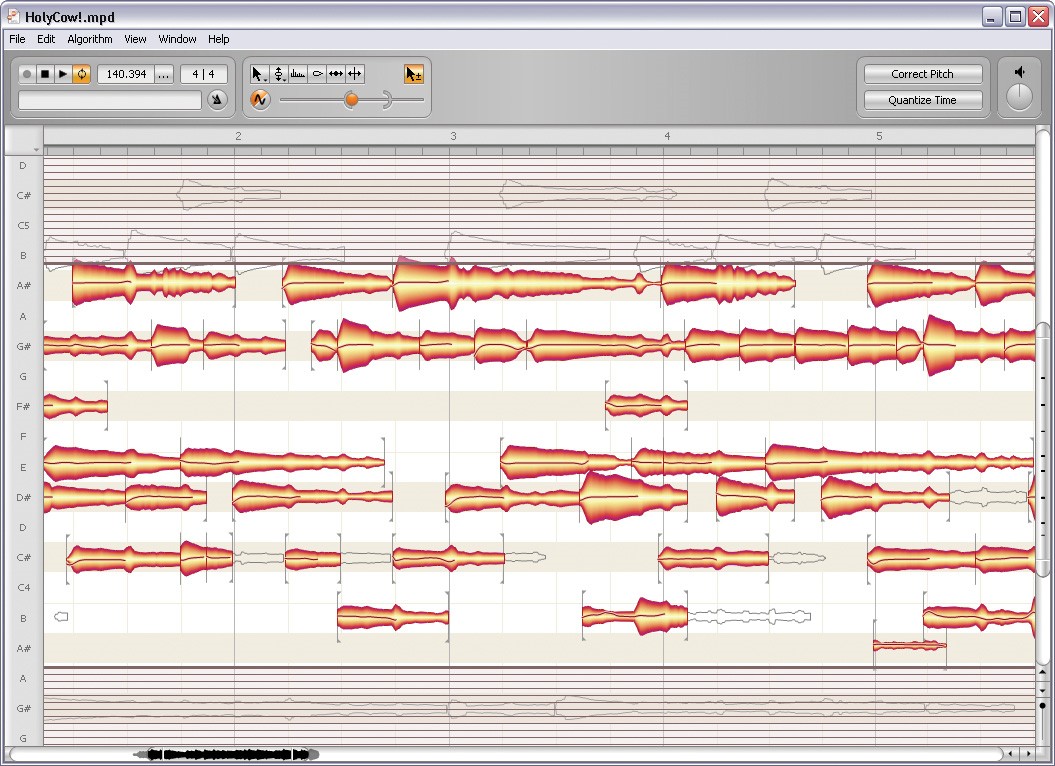The image size is (1055, 766).
Task: Click the bracket handle on the slider
Action: coord(388,100)
